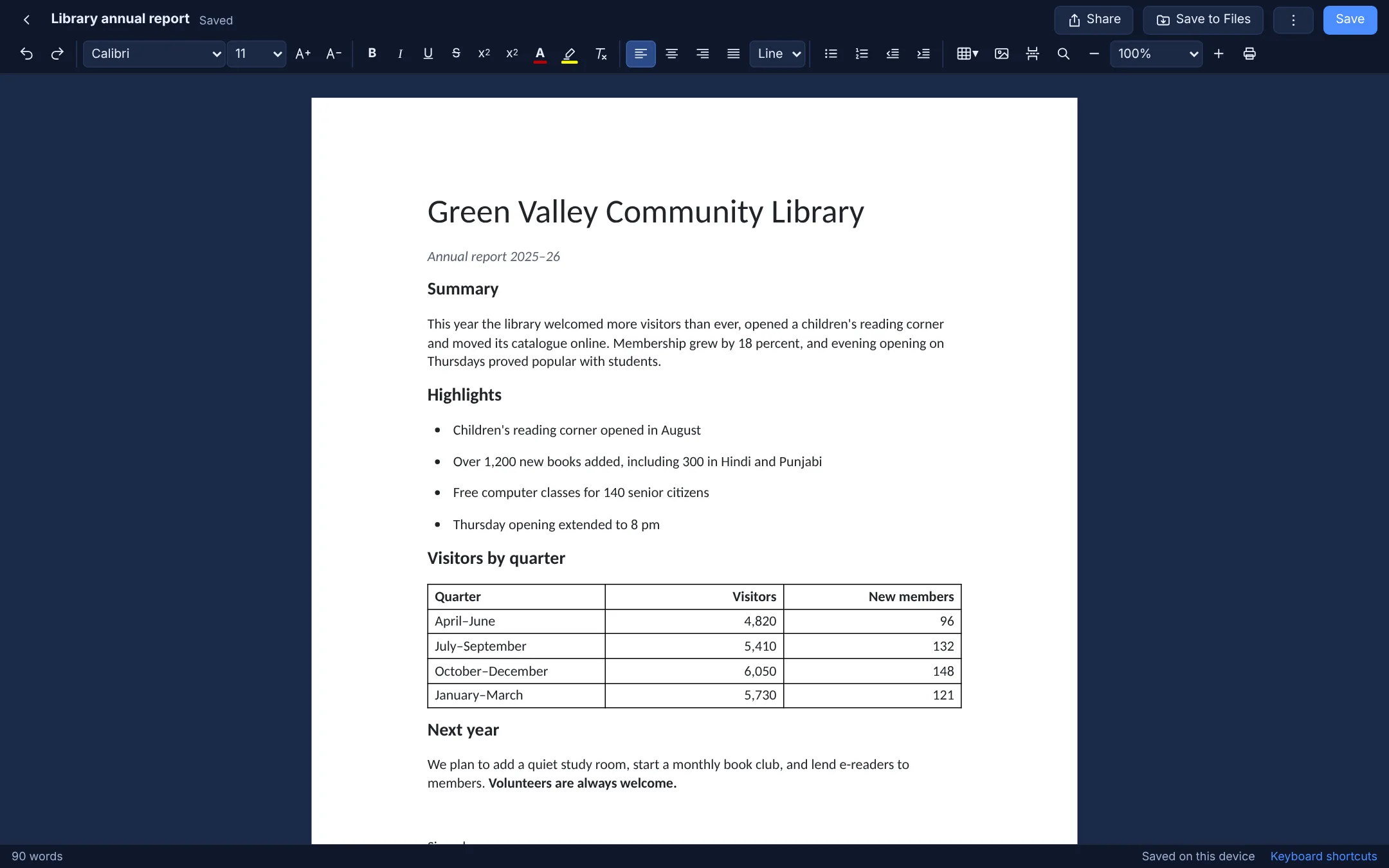Click the Green Valley Community Library heading
Screen dimensions: 1389x868
[646, 212]
